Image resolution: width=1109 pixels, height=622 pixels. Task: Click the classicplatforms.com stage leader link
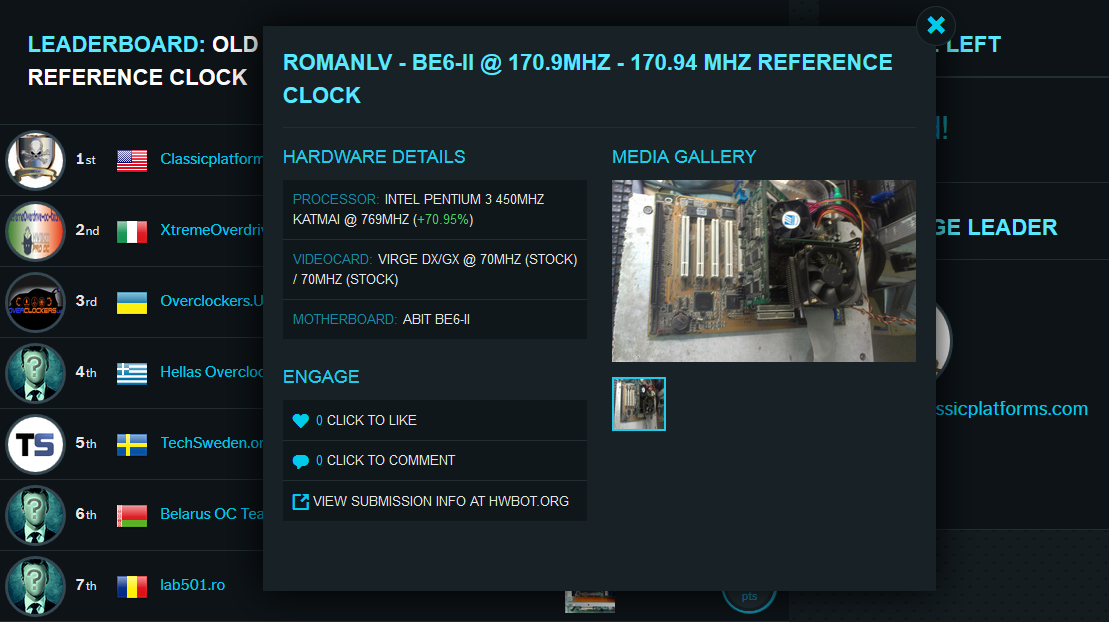1012,409
